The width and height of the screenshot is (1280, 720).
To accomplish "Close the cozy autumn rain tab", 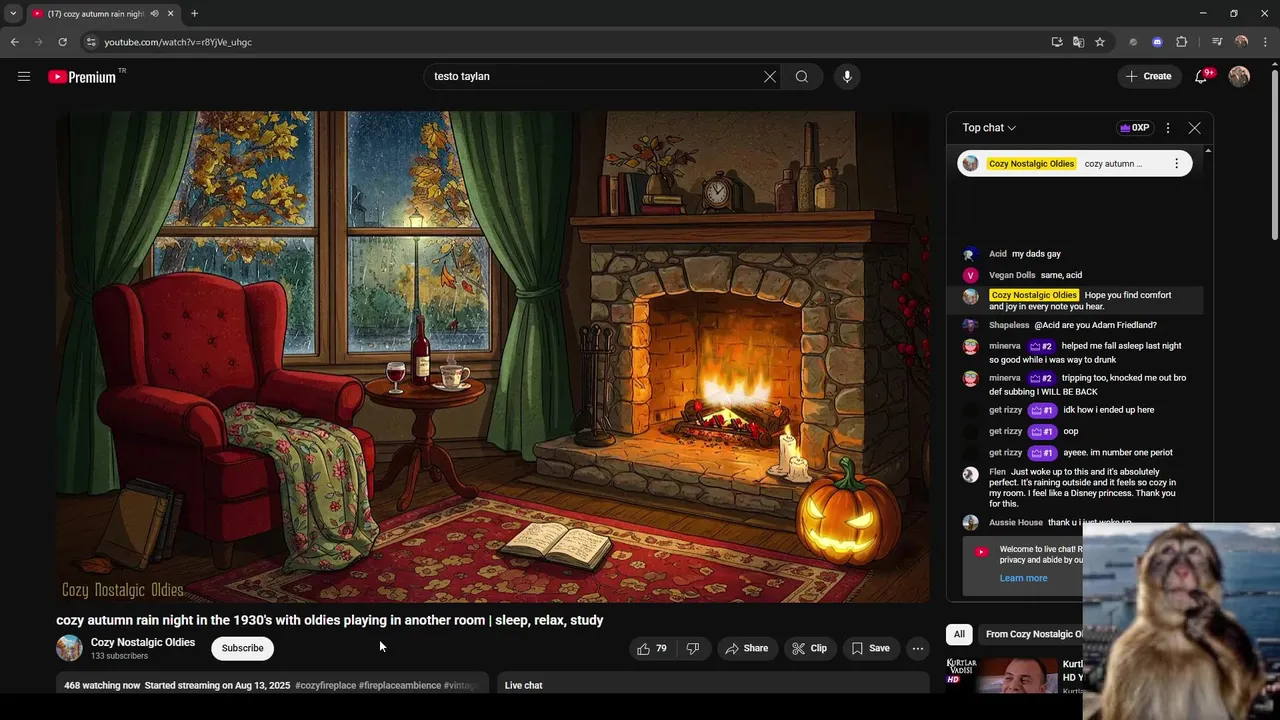I will pos(171,14).
